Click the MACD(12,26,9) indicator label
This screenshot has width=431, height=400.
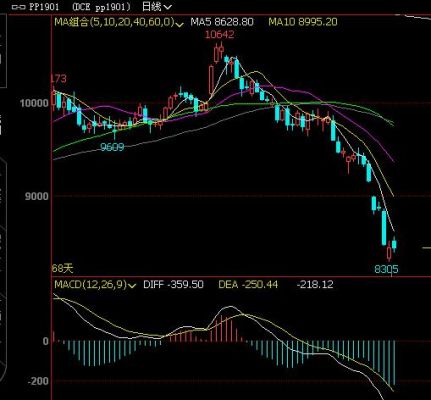[x=91, y=284]
